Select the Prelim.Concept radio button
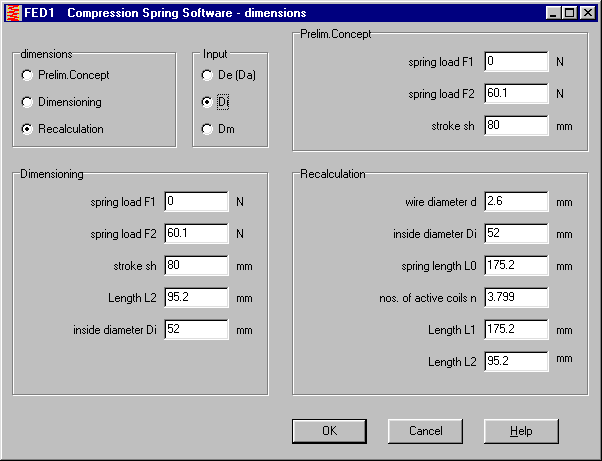Viewport: 602px width, 461px height. [x=27, y=75]
